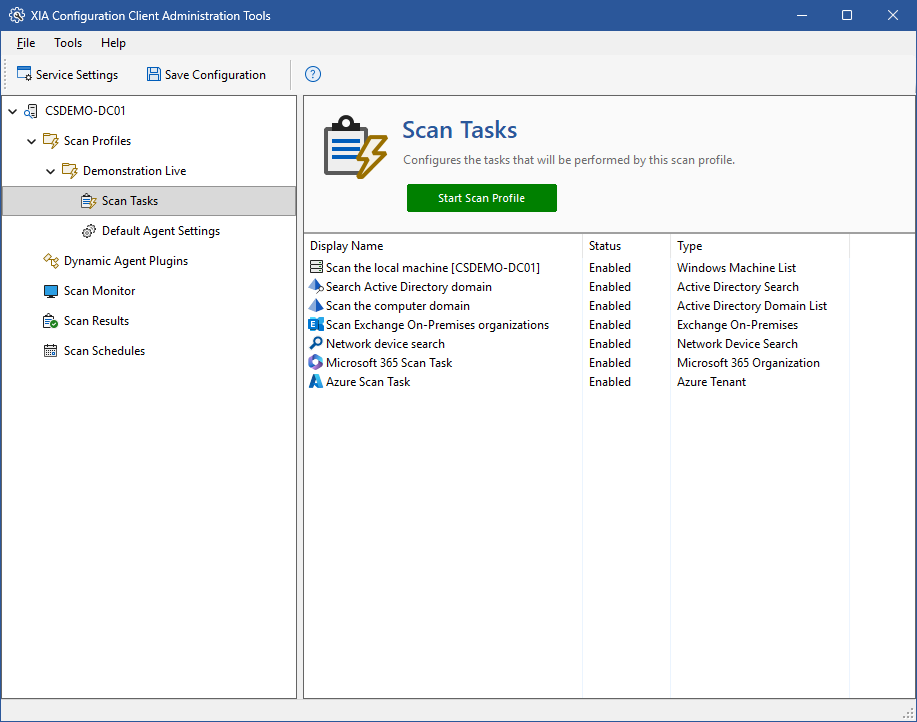This screenshot has height=722, width=917.
Task: Click Enabled status of Azure Scan Task
Action: pos(610,382)
